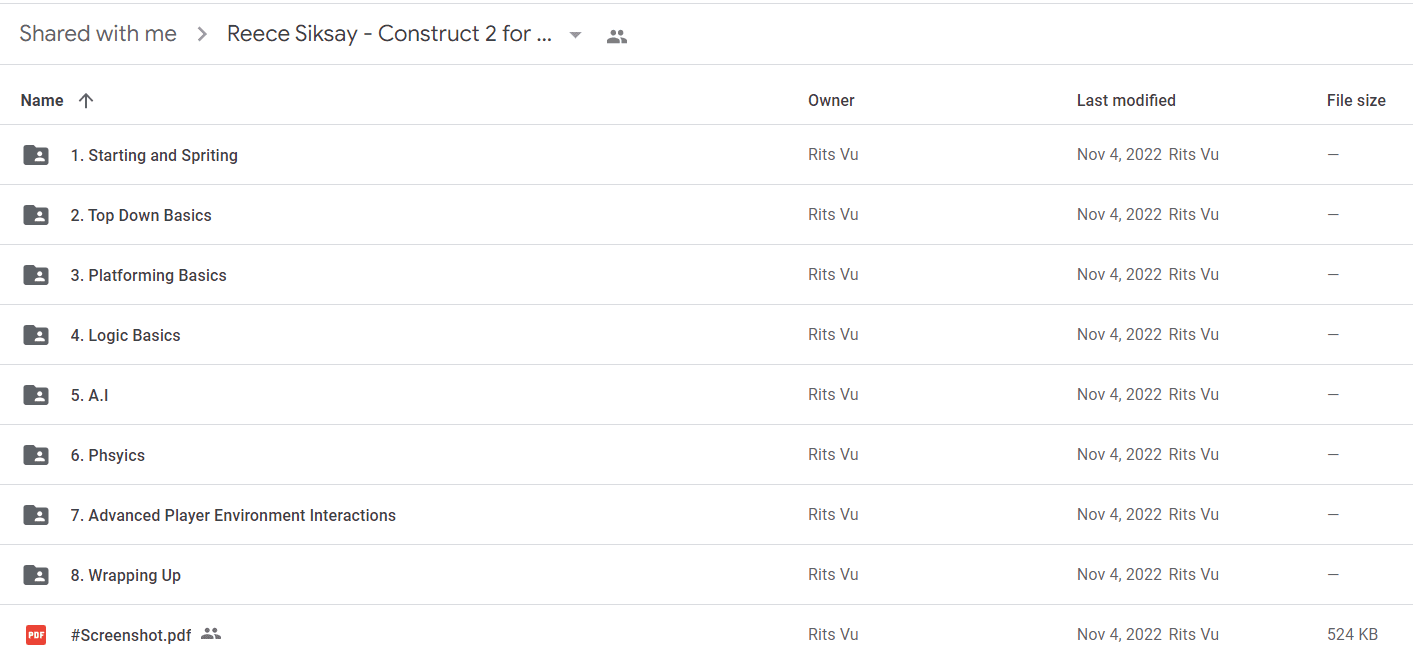The height and width of the screenshot is (660, 1413).
Task: Click the red PDF icon for #Screenshot.pdf
Action: (x=36, y=634)
